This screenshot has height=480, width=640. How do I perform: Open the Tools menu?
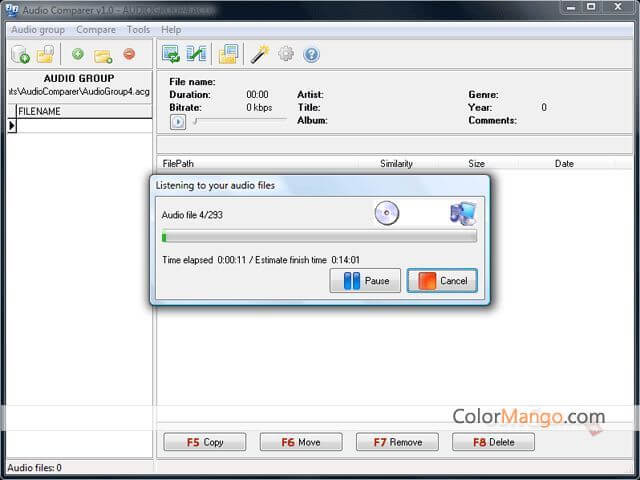coord(138,30)
